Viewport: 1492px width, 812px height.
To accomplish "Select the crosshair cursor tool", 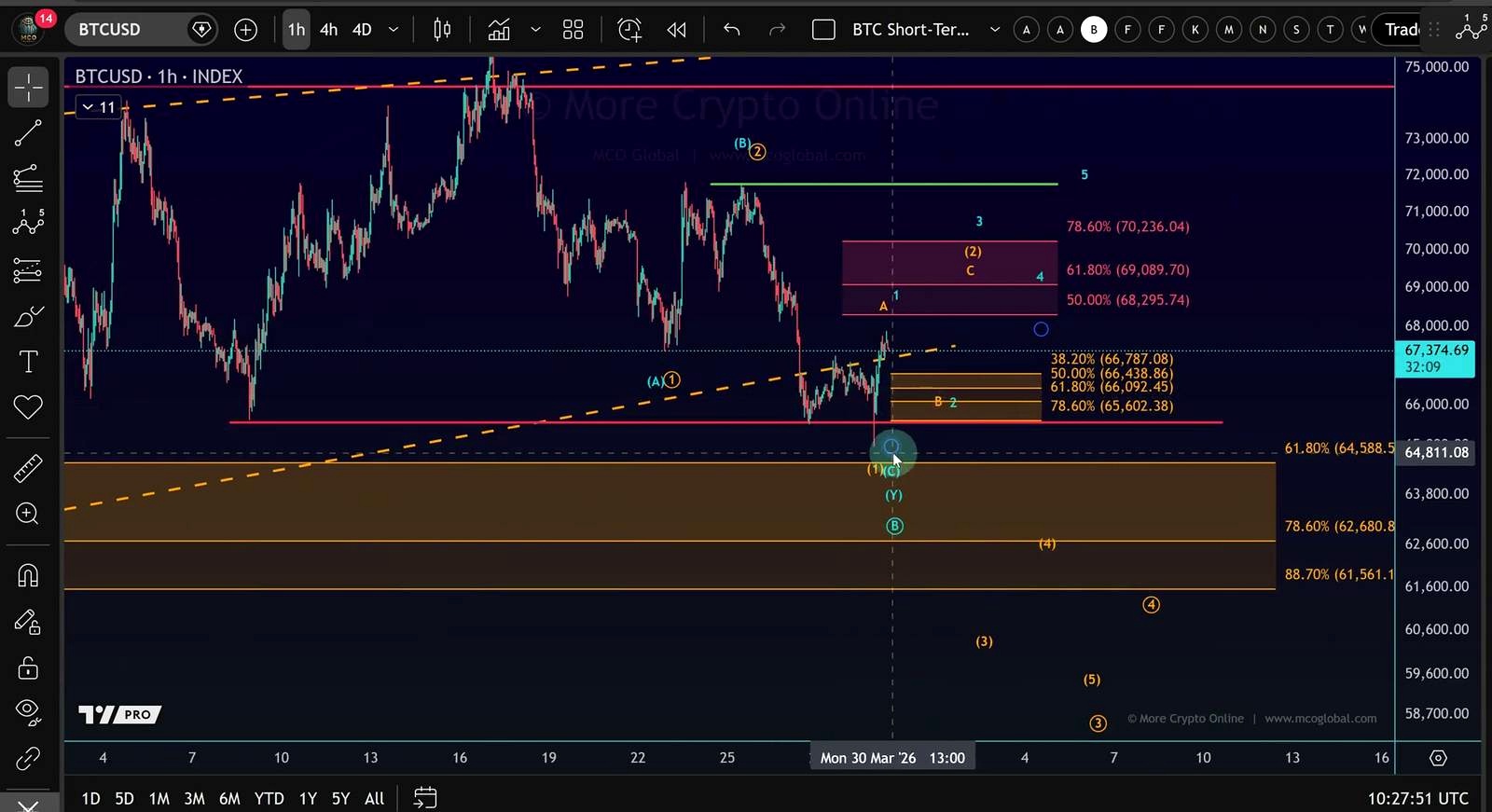I will click(x=28, y=88).
